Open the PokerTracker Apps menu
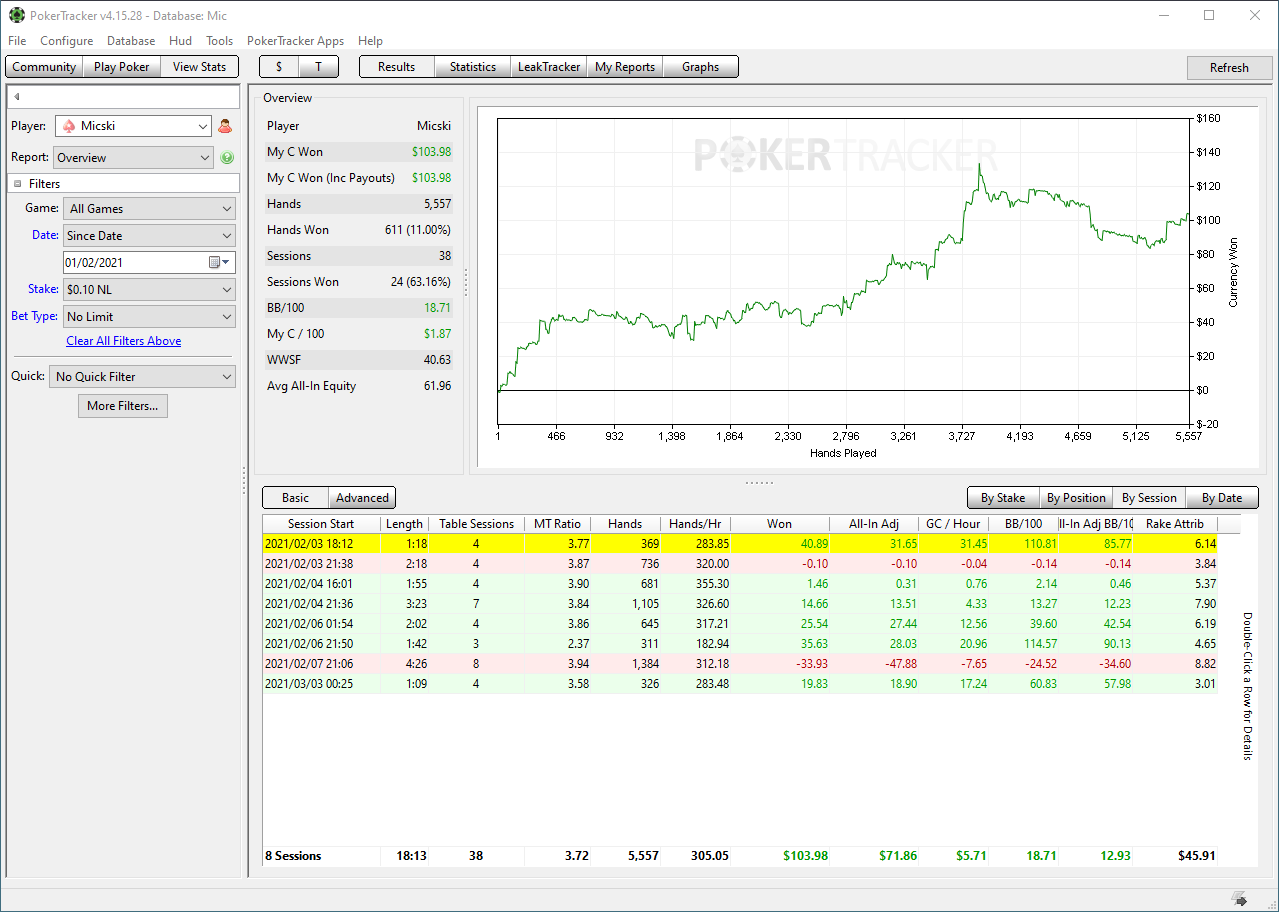Viewport: 1279px width, 912px height. click(x=296, y=41)
